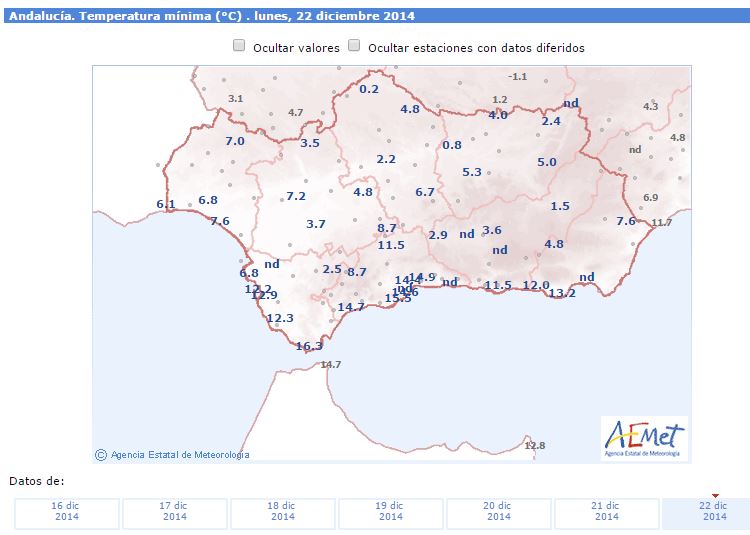Image resolution: width=750 pixels, height=535 pixels.
Task: View the 21 dic 2014 temperatures
Action: (x=607, y=513)
